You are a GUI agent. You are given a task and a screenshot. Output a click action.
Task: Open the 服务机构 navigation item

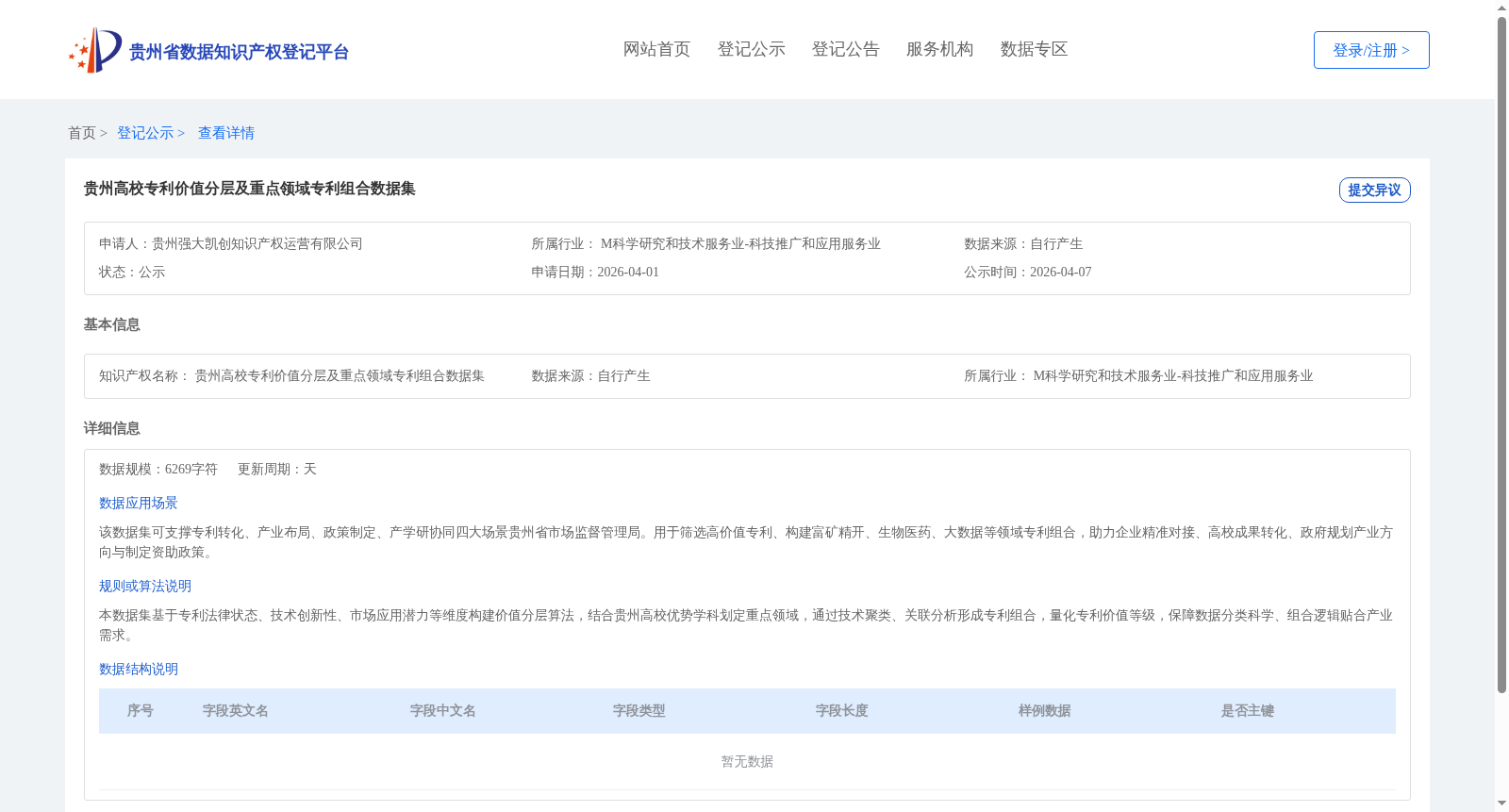(939, 49)
